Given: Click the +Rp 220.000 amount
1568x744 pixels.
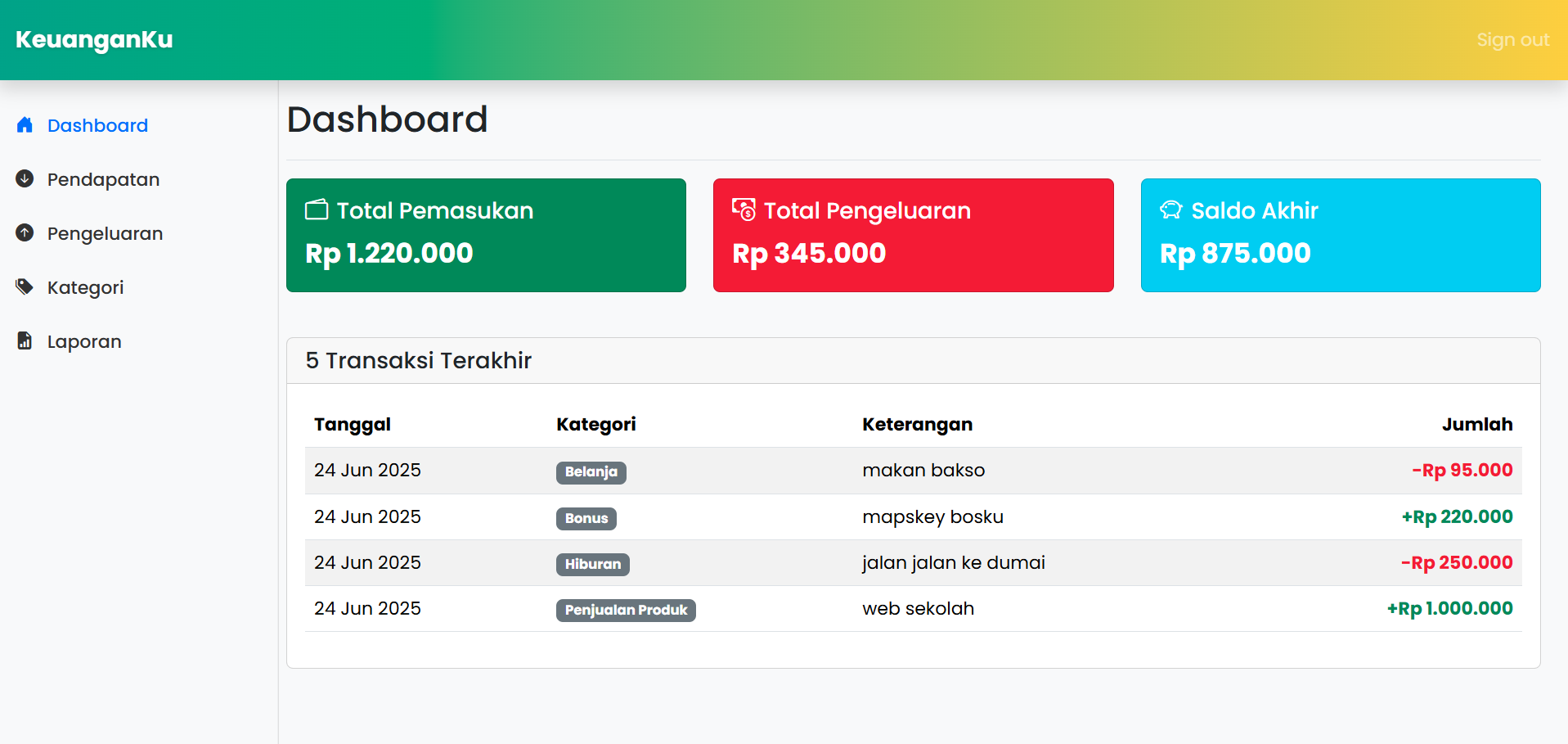Looking at the screenshot, I should coord(1457,516).
